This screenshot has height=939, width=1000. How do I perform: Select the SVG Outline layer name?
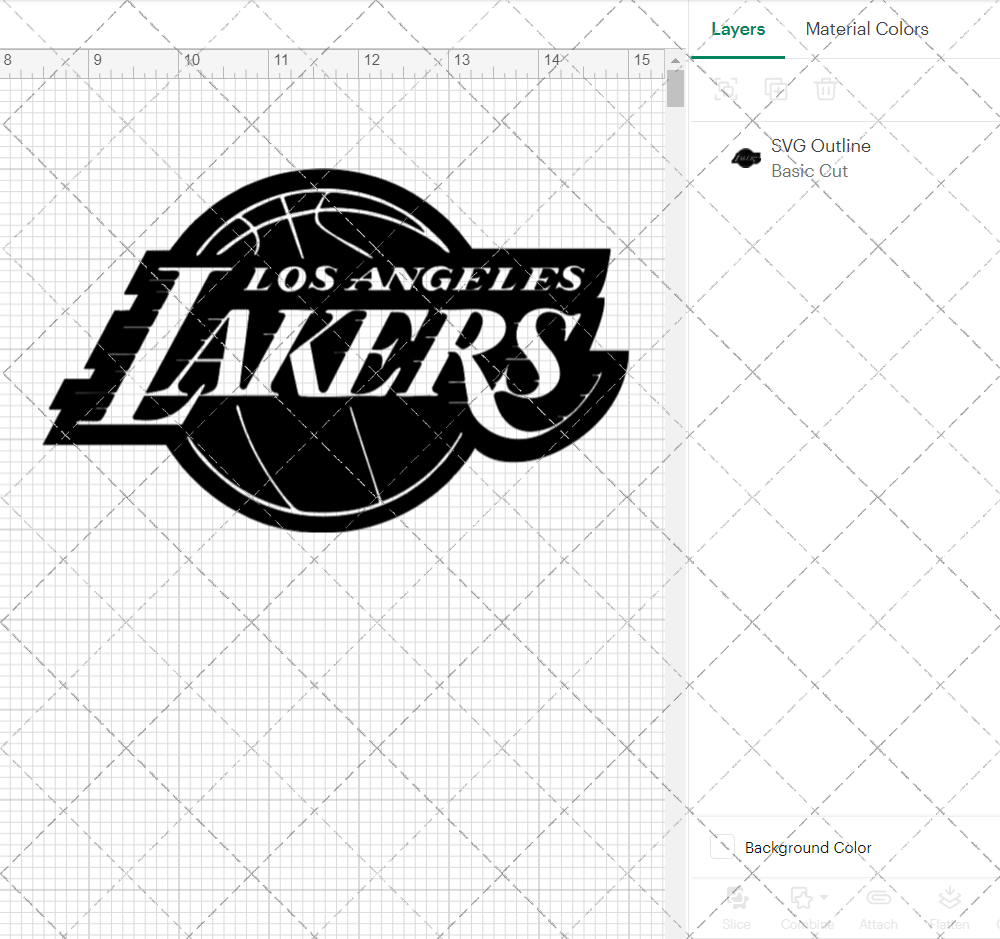coord(821,146)
